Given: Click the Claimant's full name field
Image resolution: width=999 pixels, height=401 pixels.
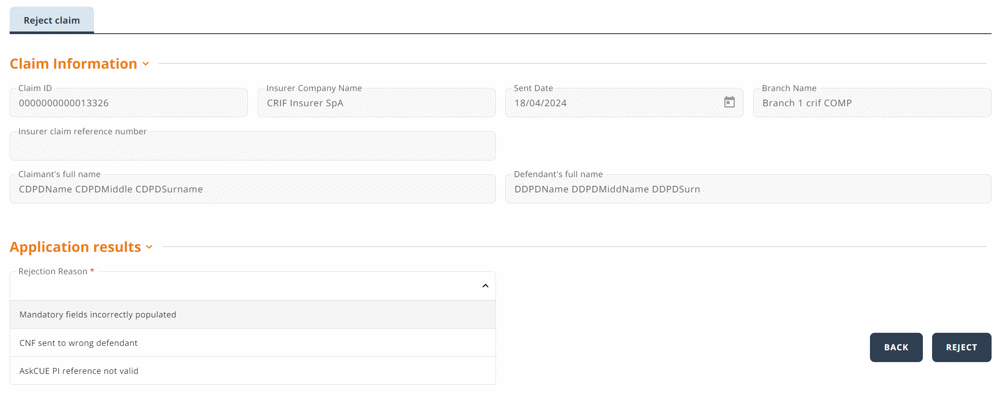Looking at the screenshot, I should point(252,189).
